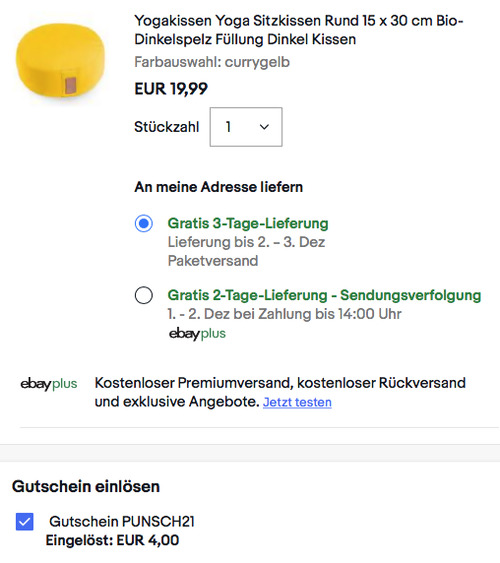Click the Stückzahl label
Screen dimensions: 500x563
[x=167, y=127]
